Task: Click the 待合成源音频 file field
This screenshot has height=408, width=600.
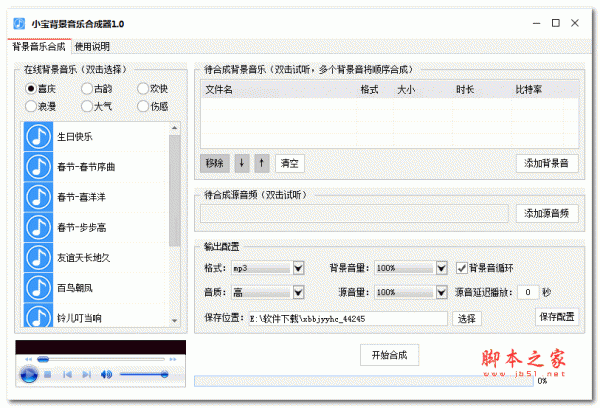Action: pos(354,214)
